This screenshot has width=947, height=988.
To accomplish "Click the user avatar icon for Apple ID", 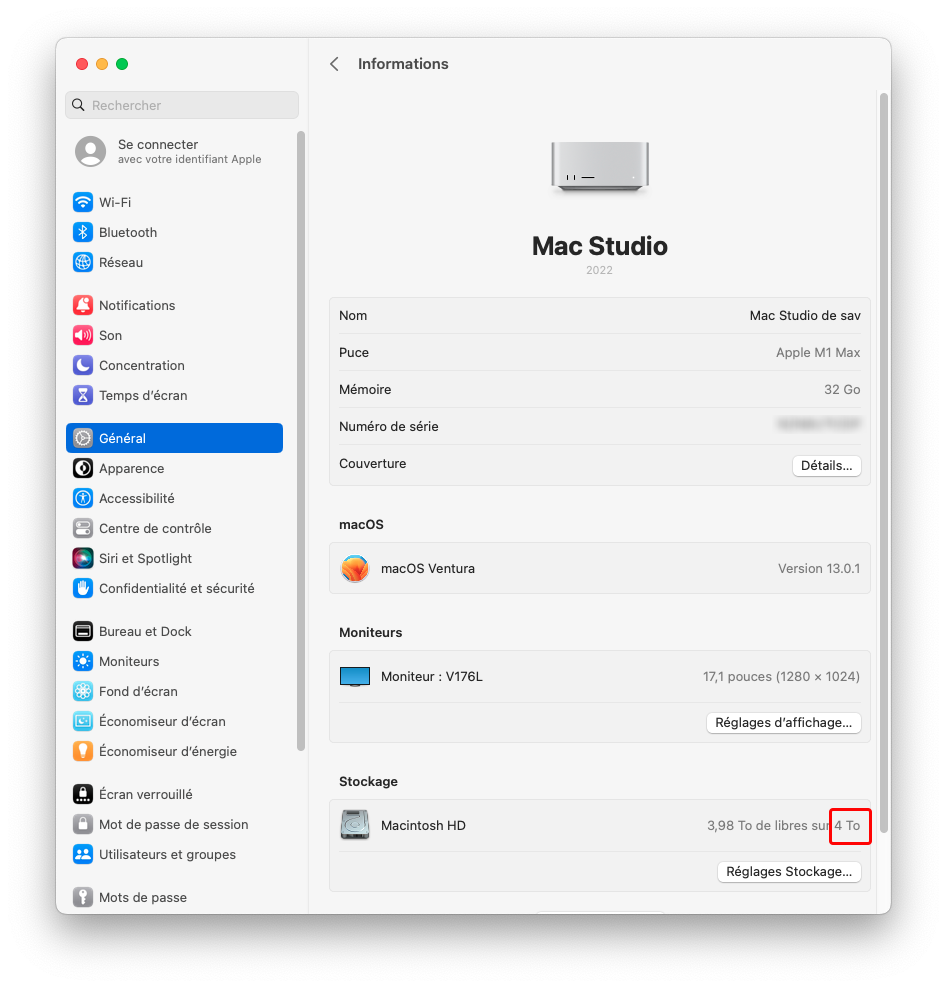I will click(90, 151).
